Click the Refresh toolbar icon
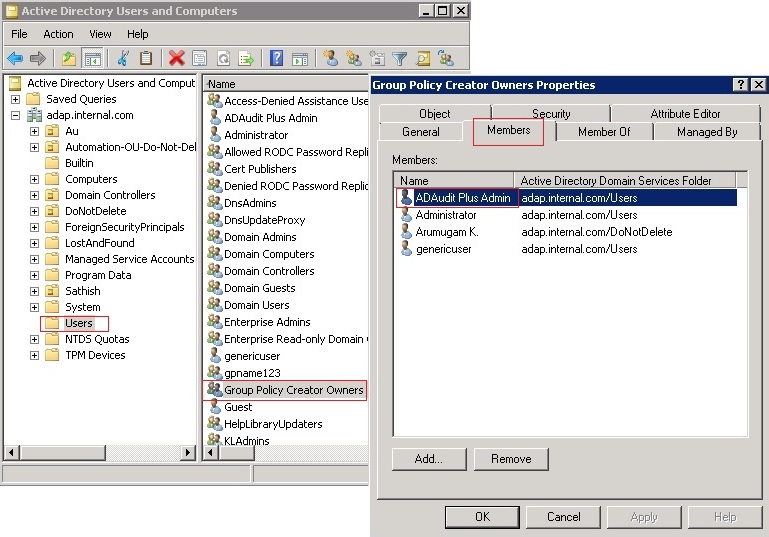This screenshot has height=537, width=769. 222,59
